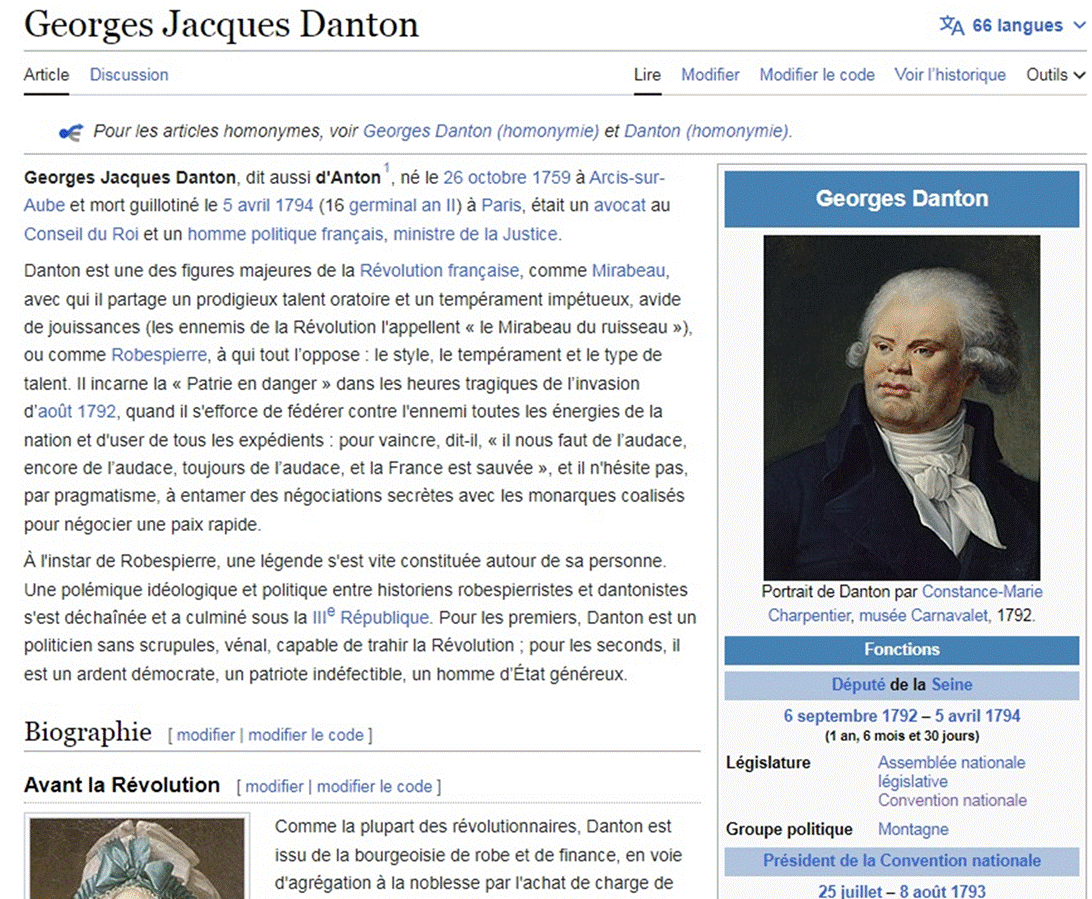Image resolution: width=1092 pixels, height=899 pixels.
Task: Click modifier le code next to Avant la Révolution
Action: [375, 786]
